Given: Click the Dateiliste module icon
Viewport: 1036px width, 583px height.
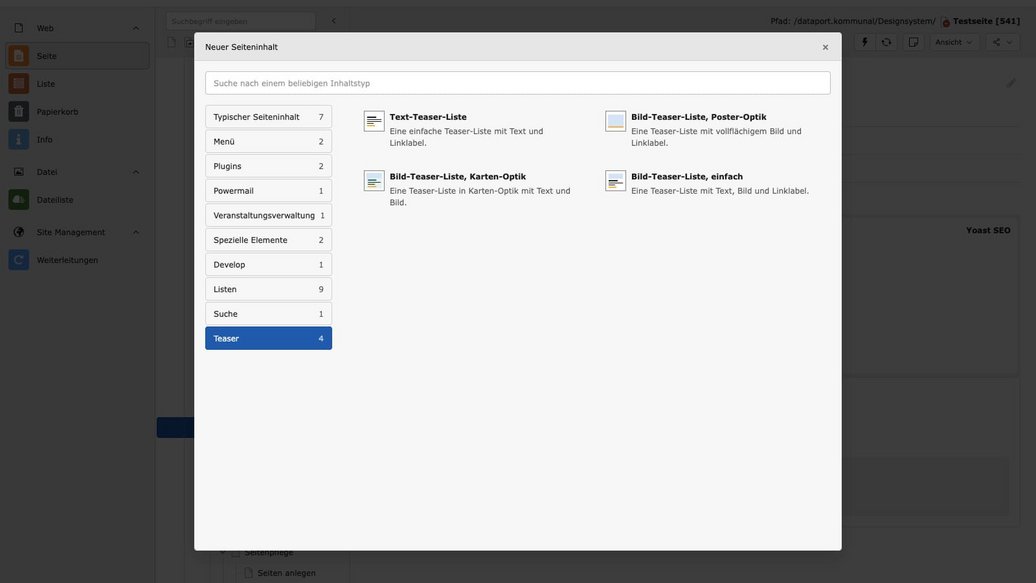Looking at the screenshot, I should coord(19,200).
